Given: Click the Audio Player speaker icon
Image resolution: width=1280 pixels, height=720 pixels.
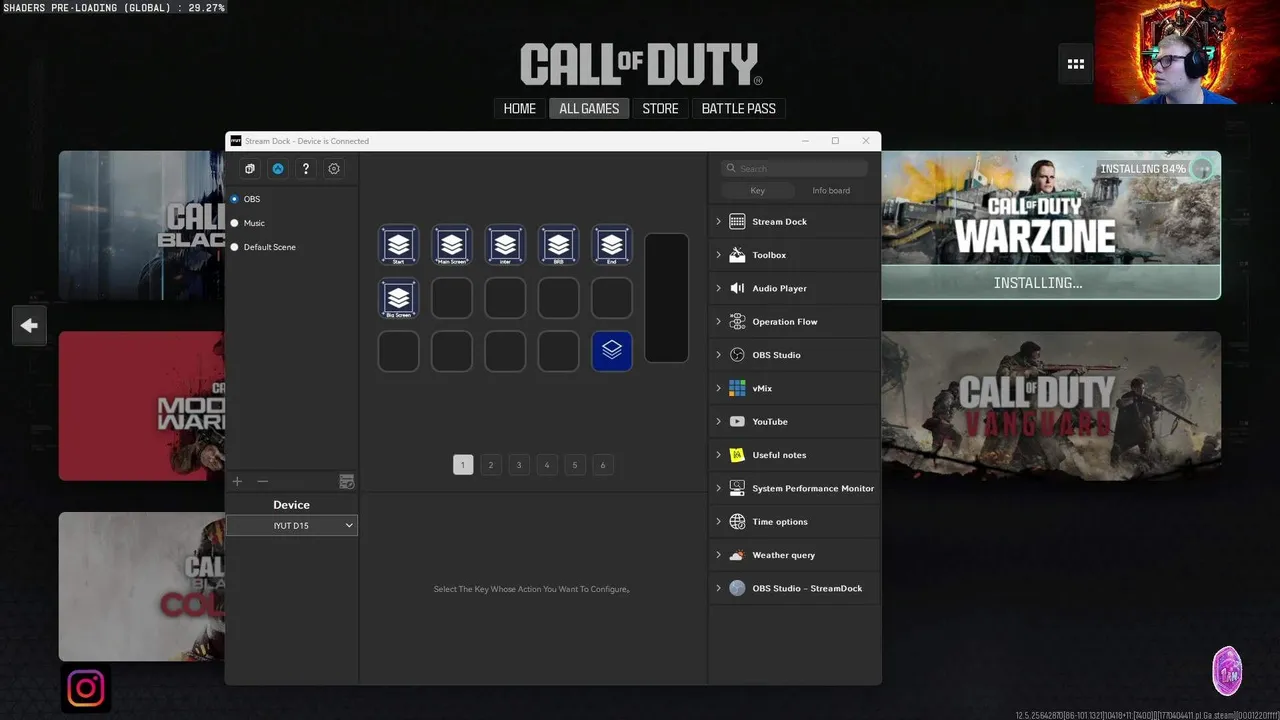Looking at the screenshot, I should click(x=737, y=288).
